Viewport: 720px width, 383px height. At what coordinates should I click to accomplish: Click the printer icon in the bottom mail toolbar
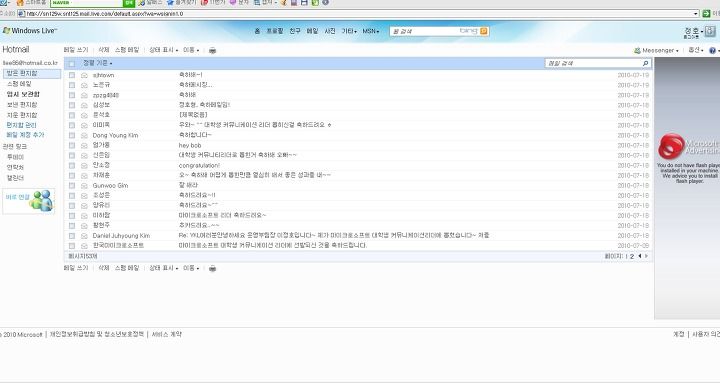212,268
